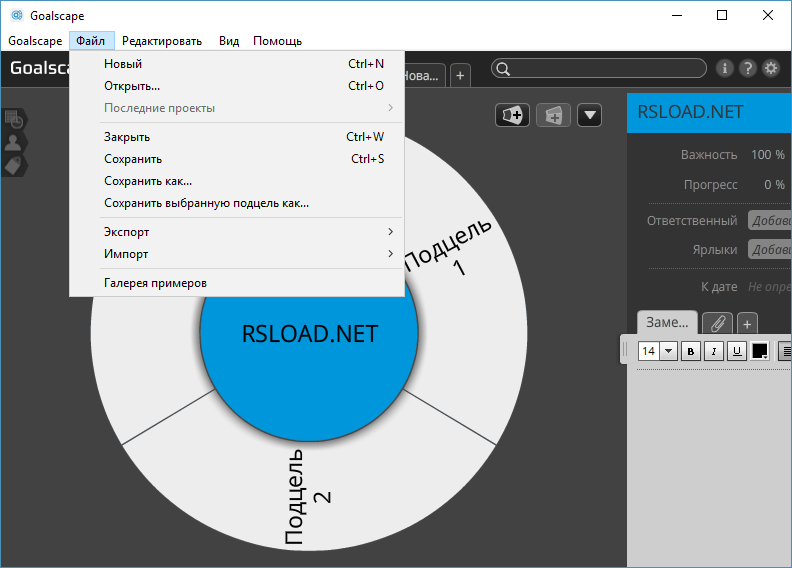Maximize the Goalscape window

click(722, 15)
